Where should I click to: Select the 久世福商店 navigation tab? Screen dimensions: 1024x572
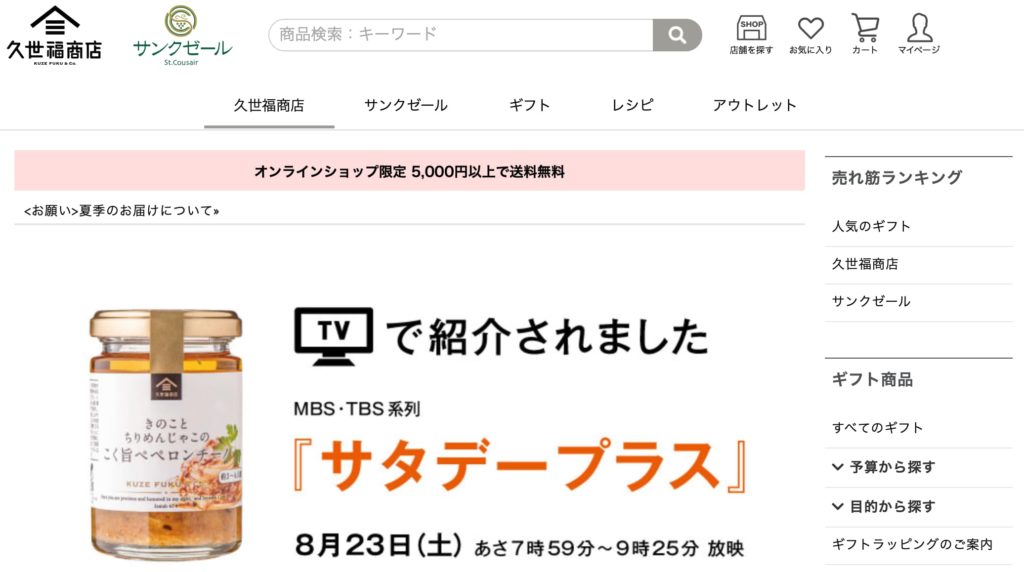click(269, 105)
